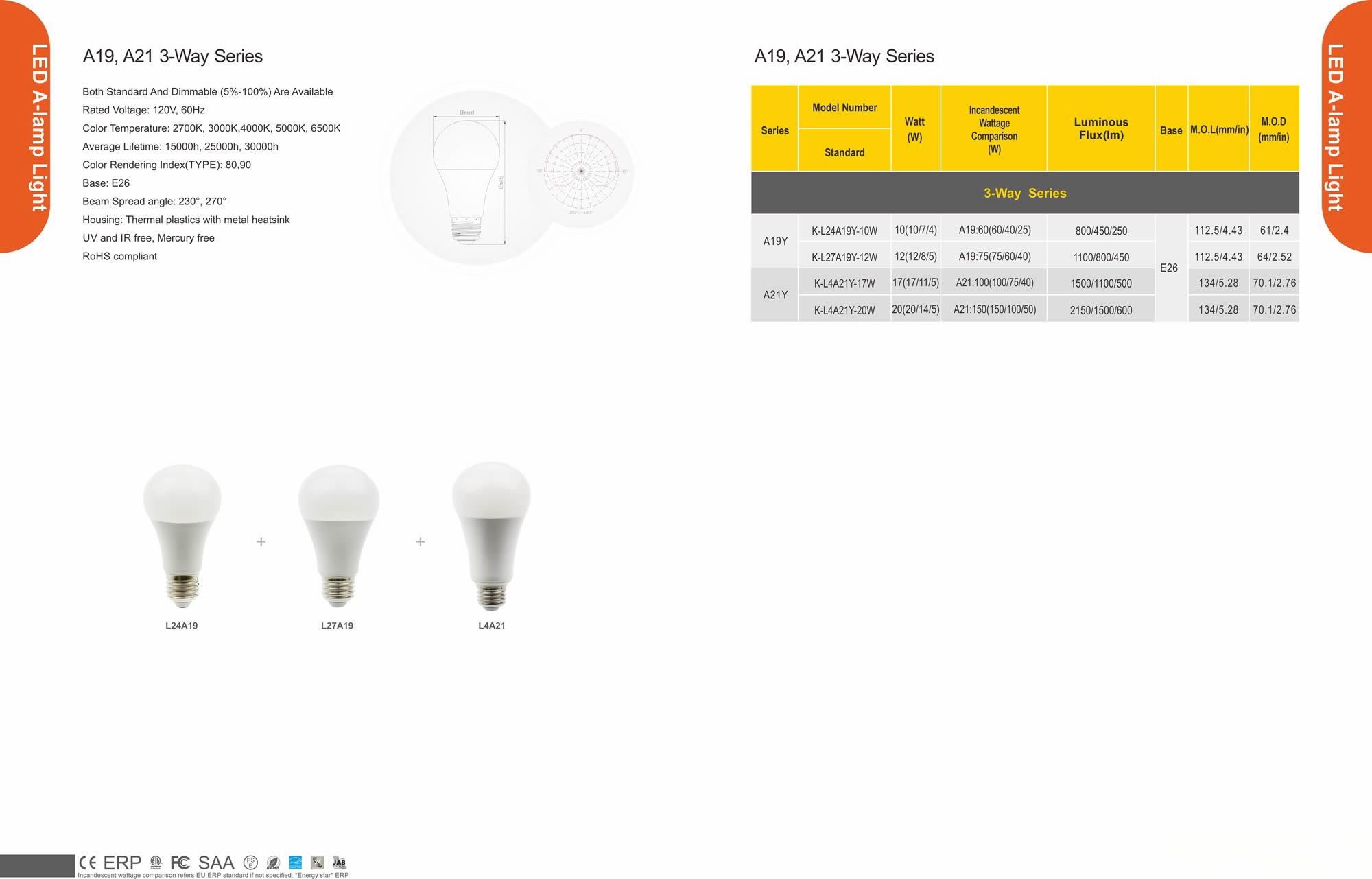Click the polar beam distribution chart
The height and width of the screenshot is (879, 1372).
point(581,171)
